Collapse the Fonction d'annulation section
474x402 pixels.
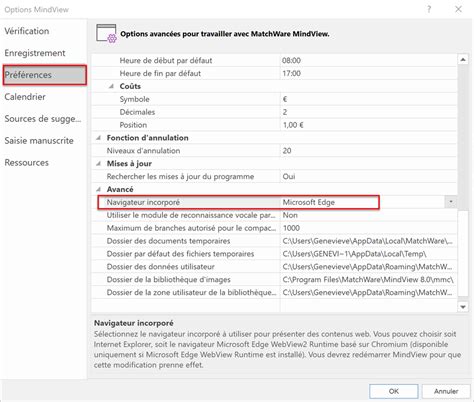[99, 138]
